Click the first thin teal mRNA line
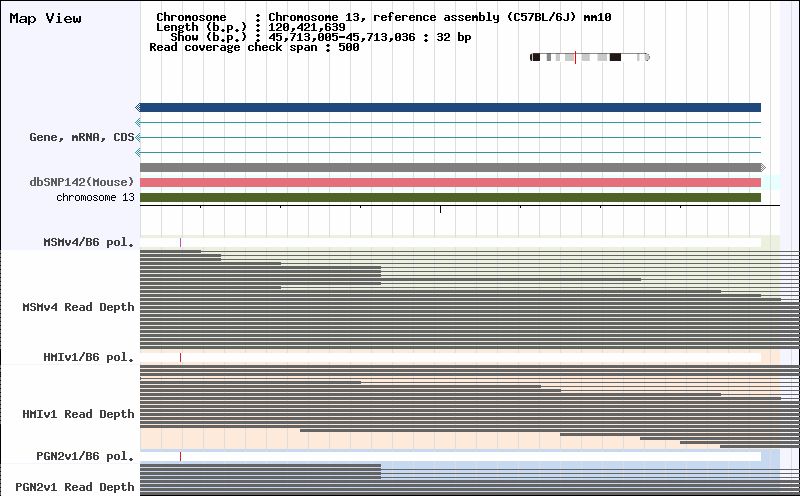The height and width of the screenshot is (496, 800). (451, 122)
